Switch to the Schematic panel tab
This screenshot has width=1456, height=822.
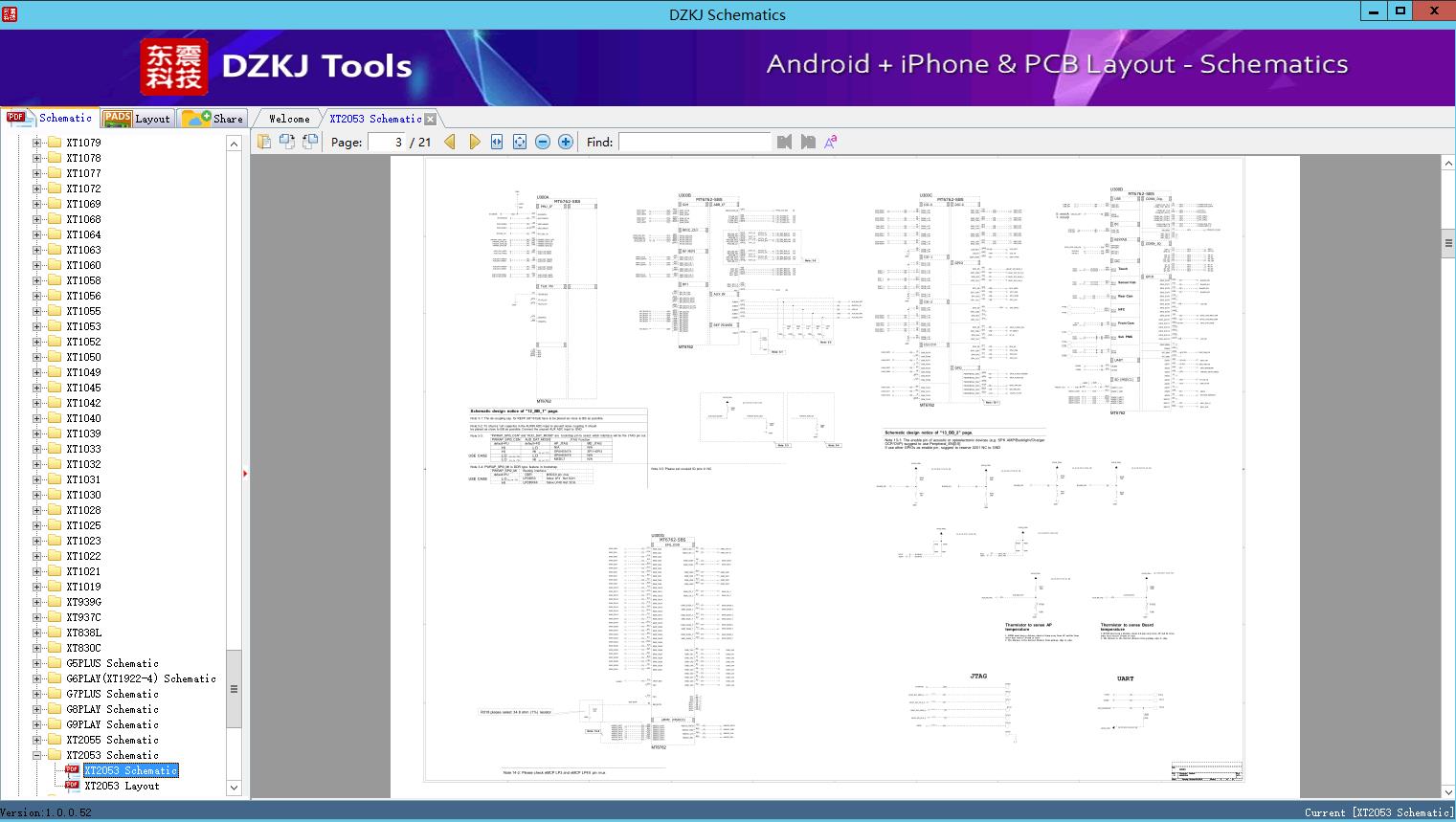[50, 118]
